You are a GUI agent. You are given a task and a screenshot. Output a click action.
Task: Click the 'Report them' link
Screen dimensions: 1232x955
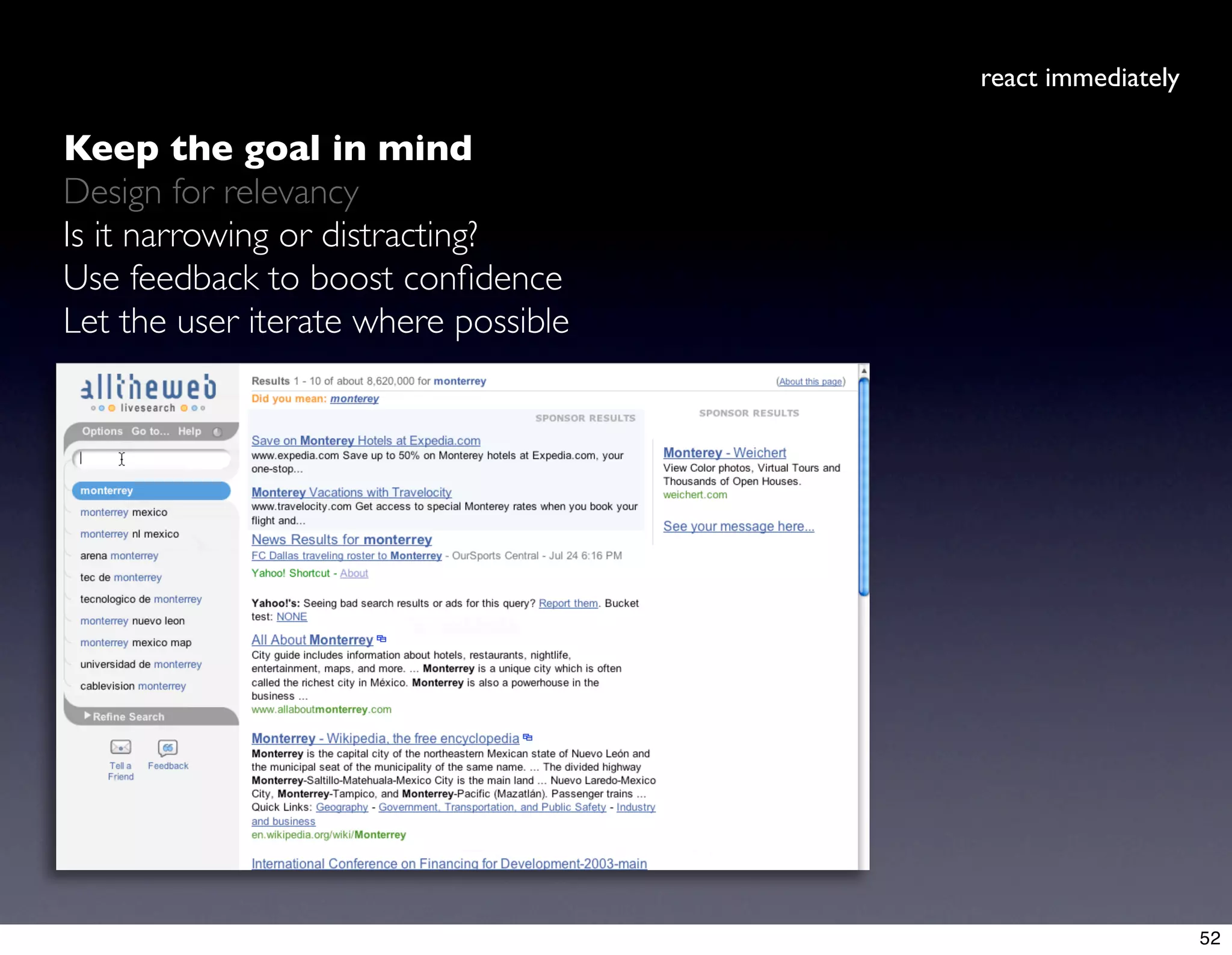coord(568,603)
